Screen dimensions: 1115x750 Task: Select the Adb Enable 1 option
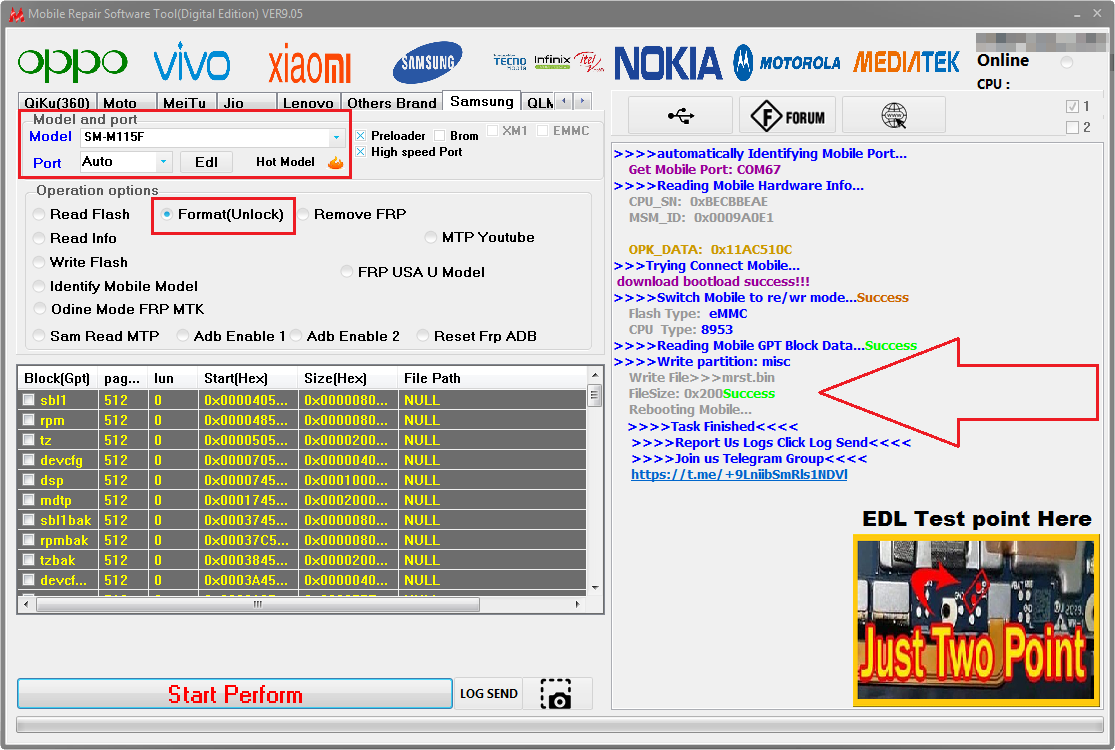(231, 336)
